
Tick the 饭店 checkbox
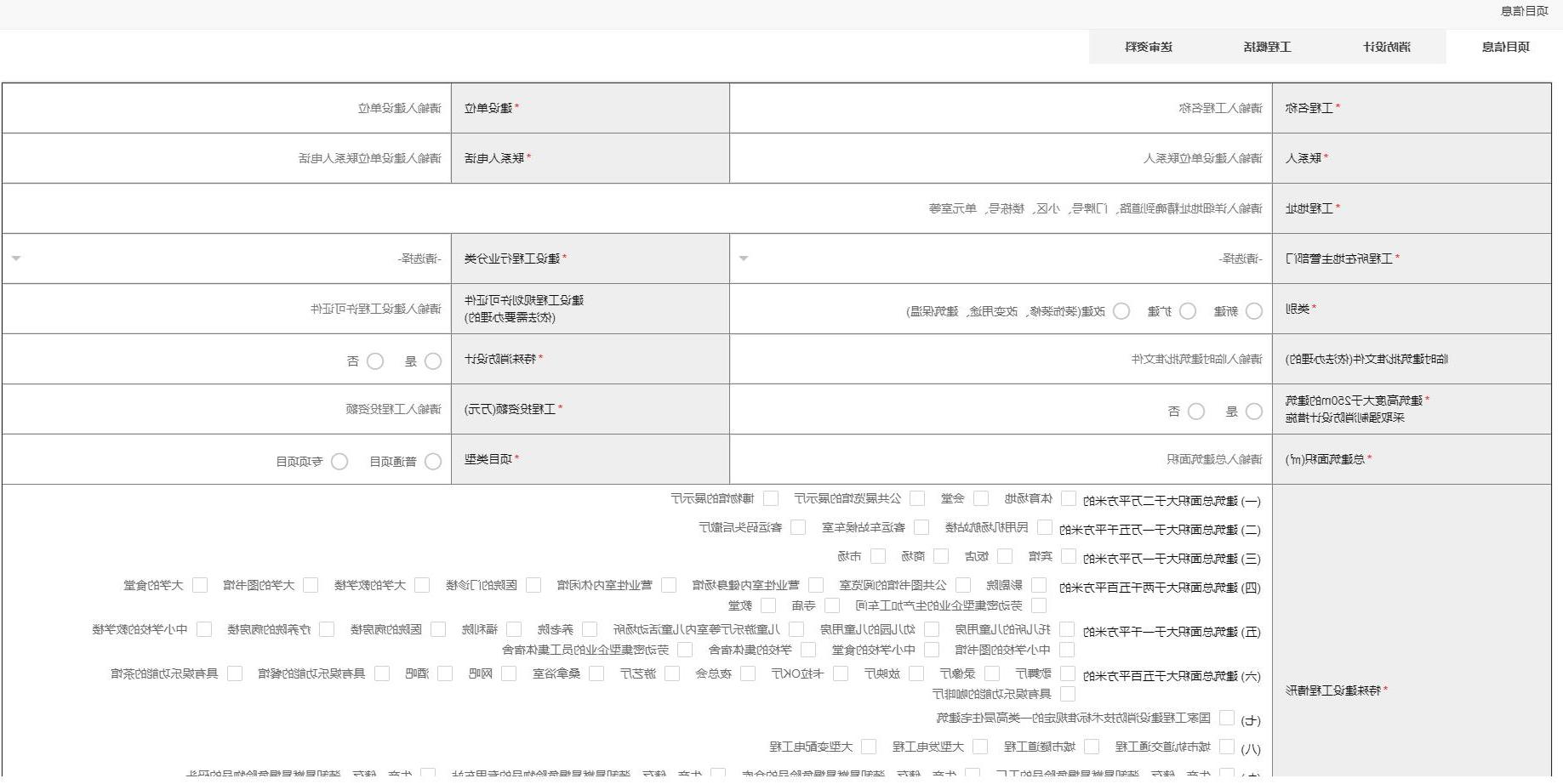(1004, 556)
